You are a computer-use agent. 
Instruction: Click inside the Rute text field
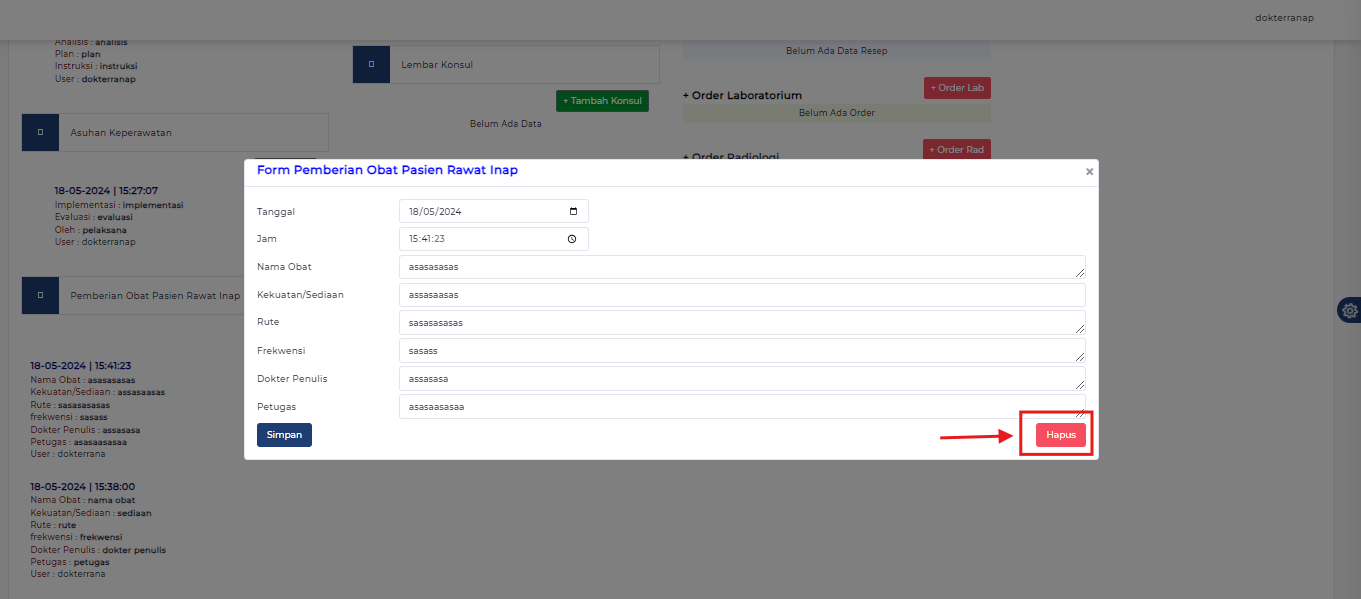click(742, 322)
